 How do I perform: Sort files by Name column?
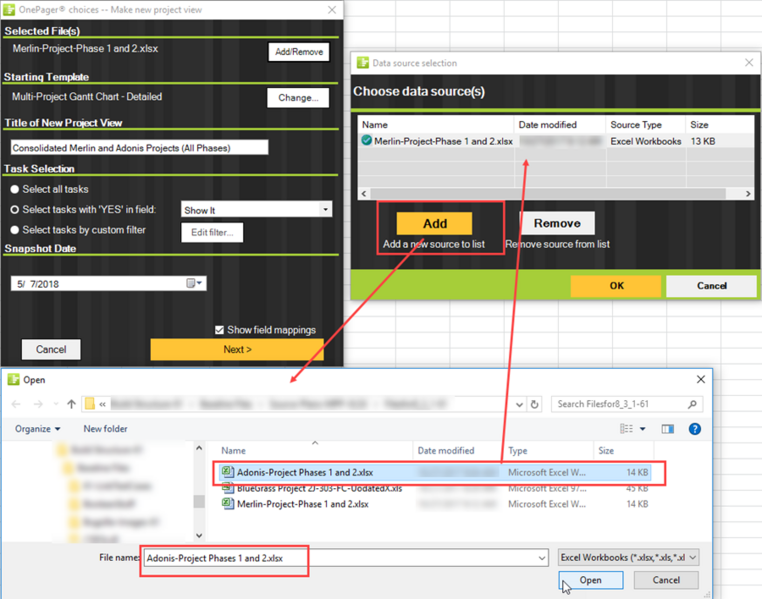[x=233, y=451]
